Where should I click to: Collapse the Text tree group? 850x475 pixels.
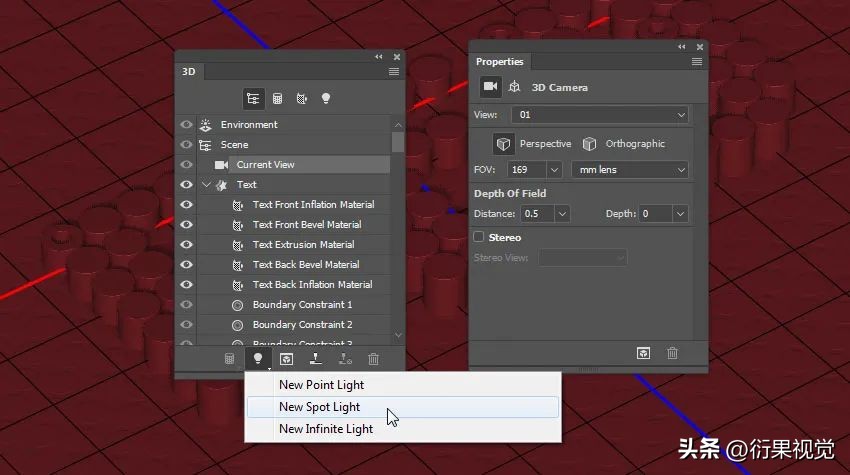206,185
